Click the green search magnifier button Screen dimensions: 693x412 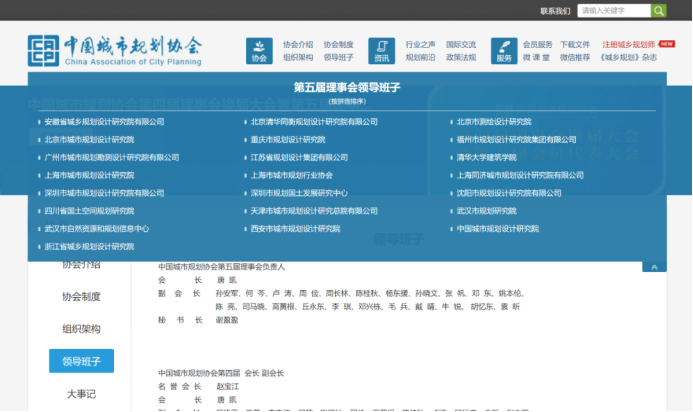(658, 11)
